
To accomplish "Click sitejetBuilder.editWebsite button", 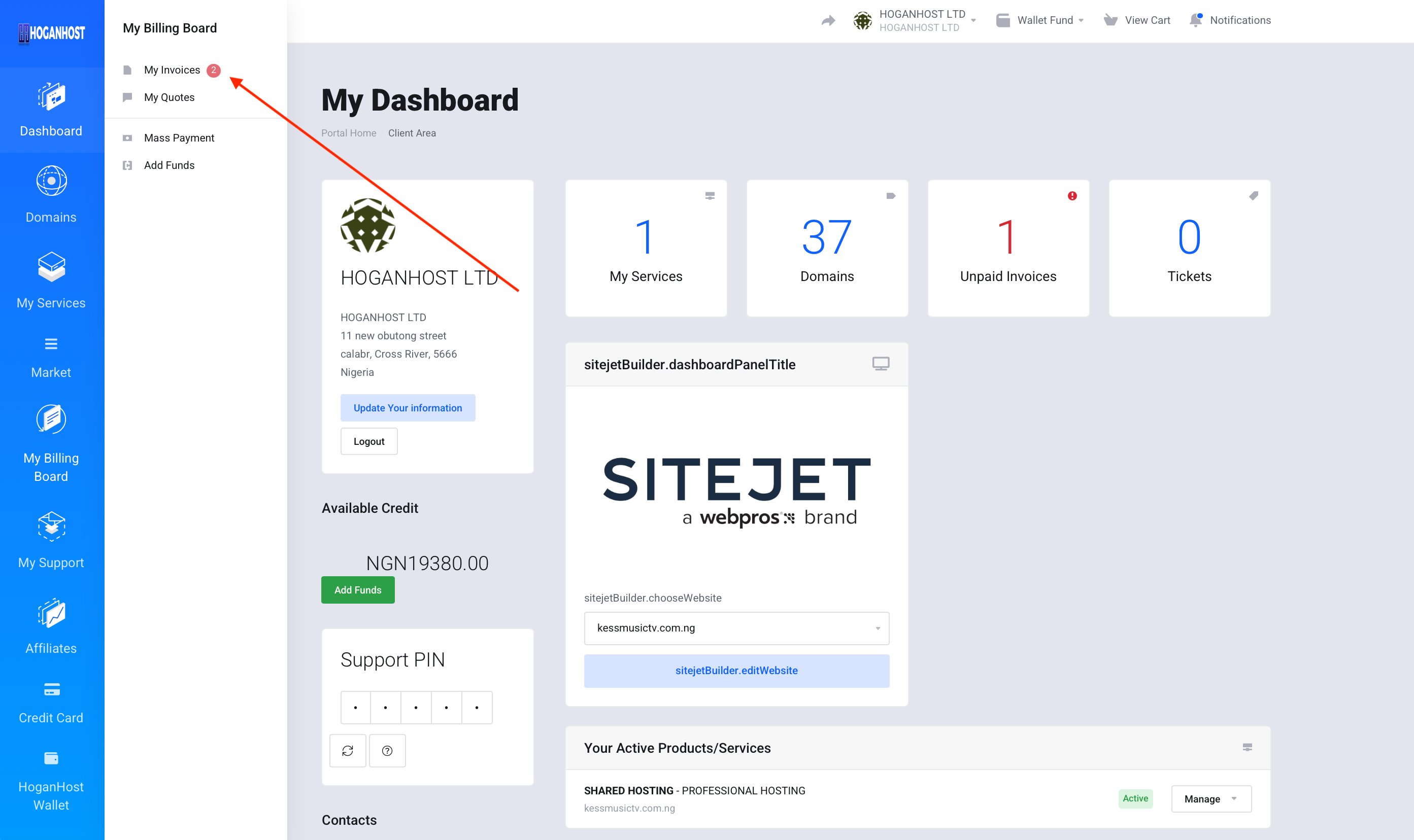I will pyautogui.click(x=736, y=671).
